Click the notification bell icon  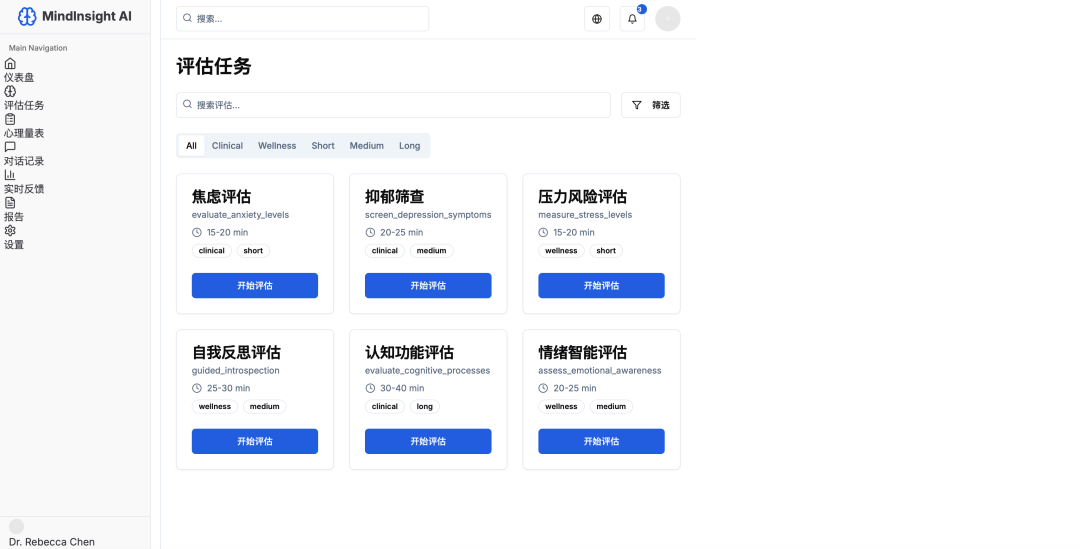pos(632,19)
